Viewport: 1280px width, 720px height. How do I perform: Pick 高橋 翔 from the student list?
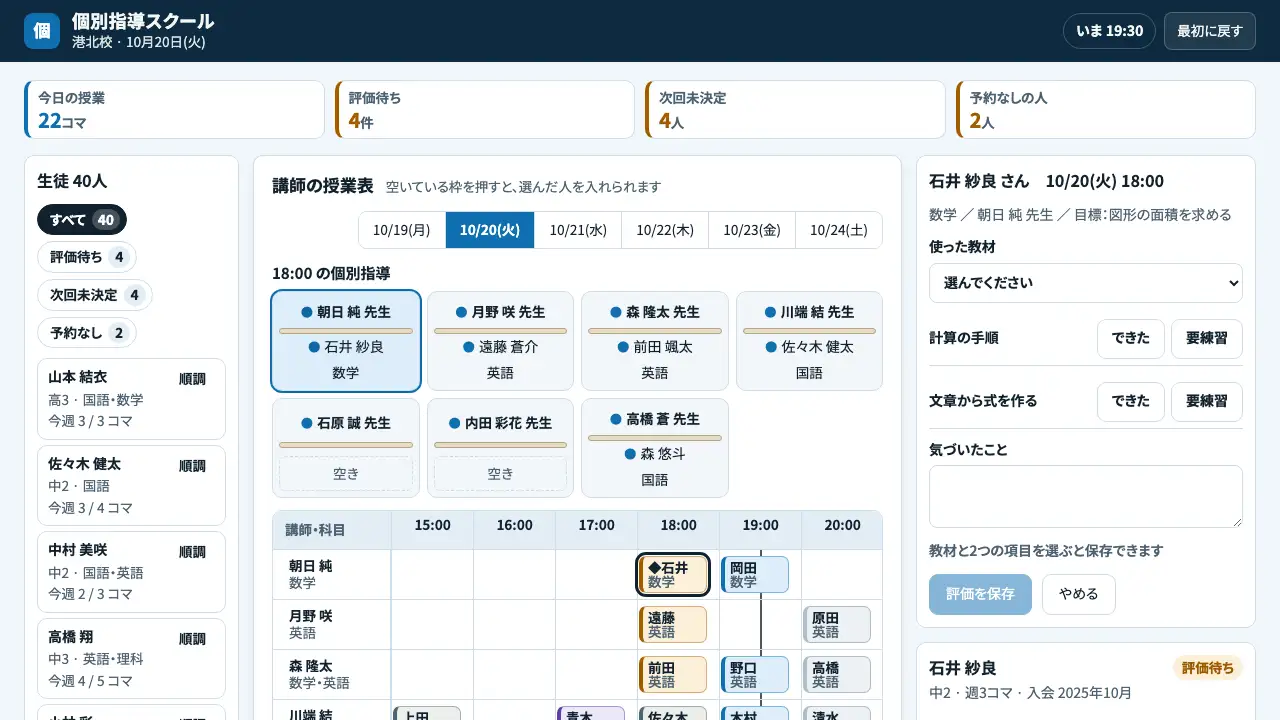[x=131, y=659]
